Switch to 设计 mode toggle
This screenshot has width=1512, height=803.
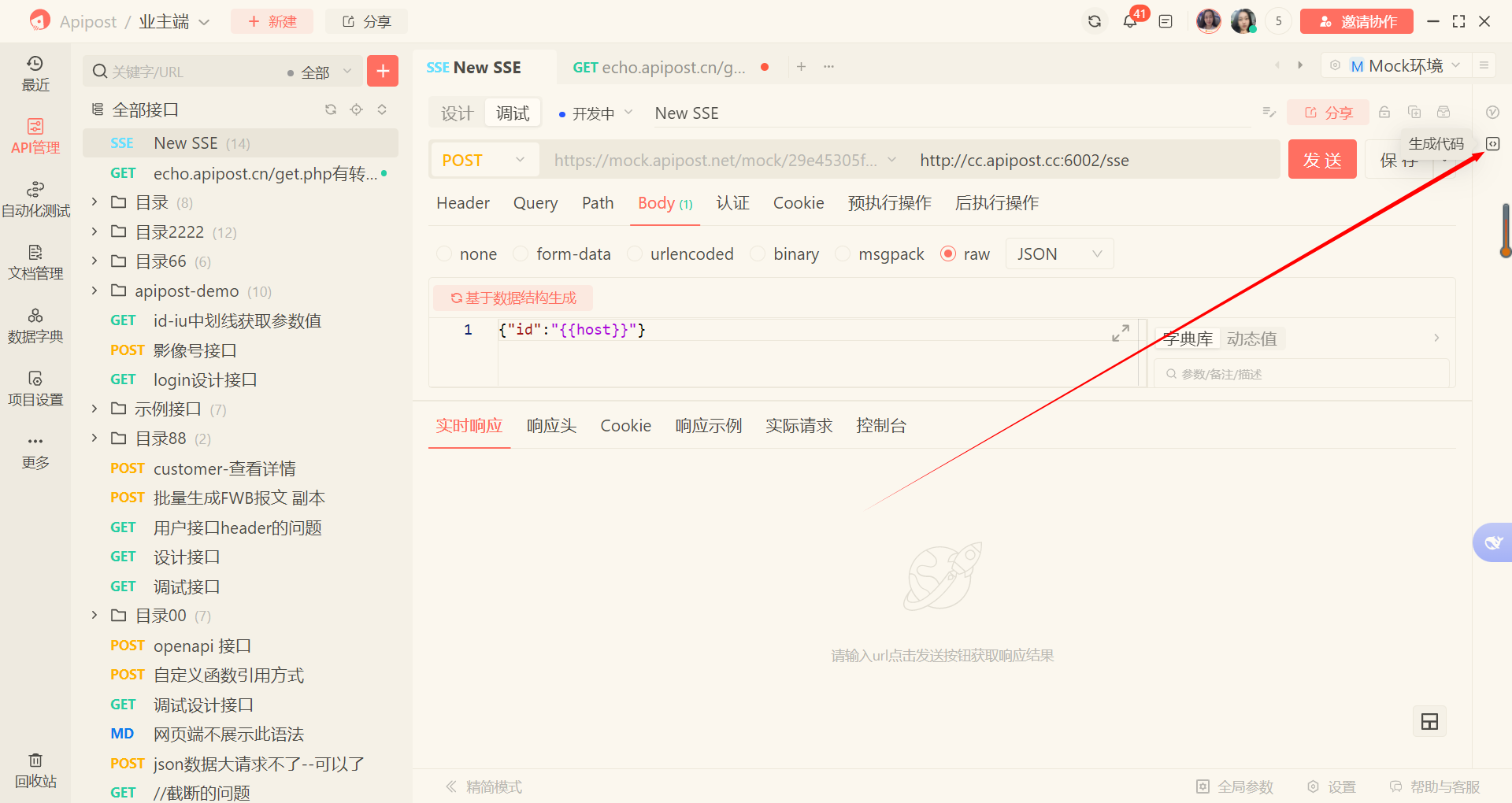click(457, 113)
